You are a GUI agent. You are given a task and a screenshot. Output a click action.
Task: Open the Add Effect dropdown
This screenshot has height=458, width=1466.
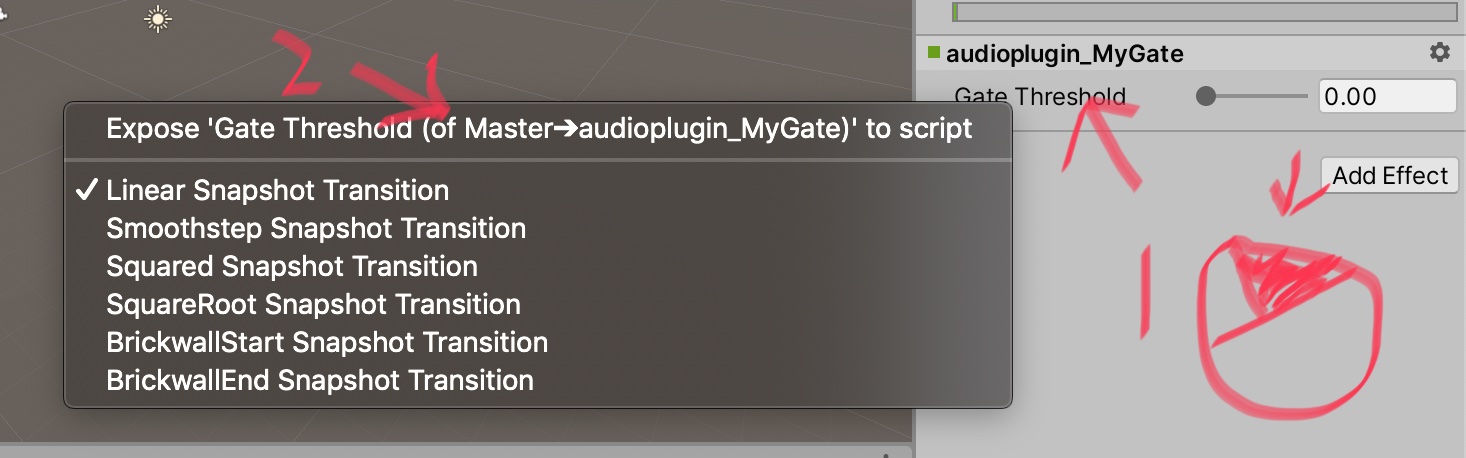point(1390,175)
